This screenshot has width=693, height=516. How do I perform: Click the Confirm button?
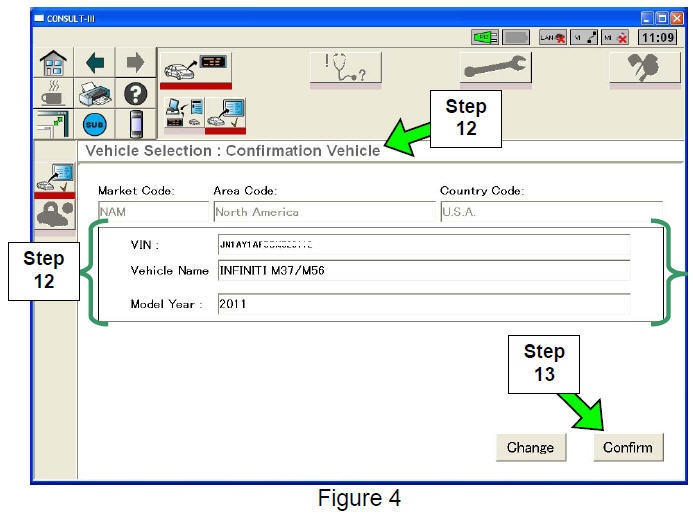627,447
